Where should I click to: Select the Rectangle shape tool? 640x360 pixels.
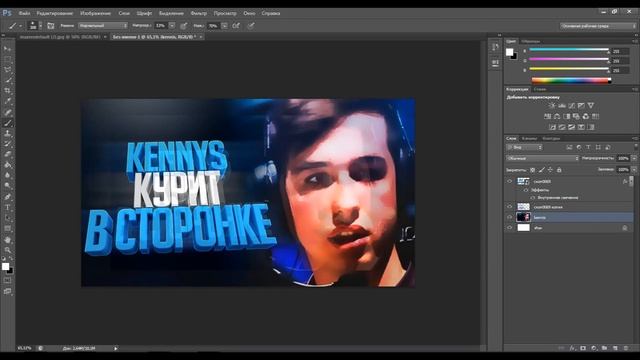click(8, 229)
